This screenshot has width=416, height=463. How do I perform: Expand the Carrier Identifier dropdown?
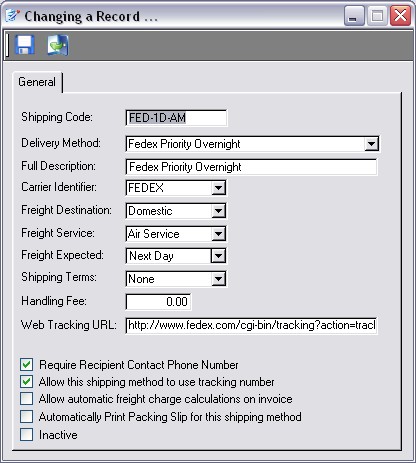218,188
